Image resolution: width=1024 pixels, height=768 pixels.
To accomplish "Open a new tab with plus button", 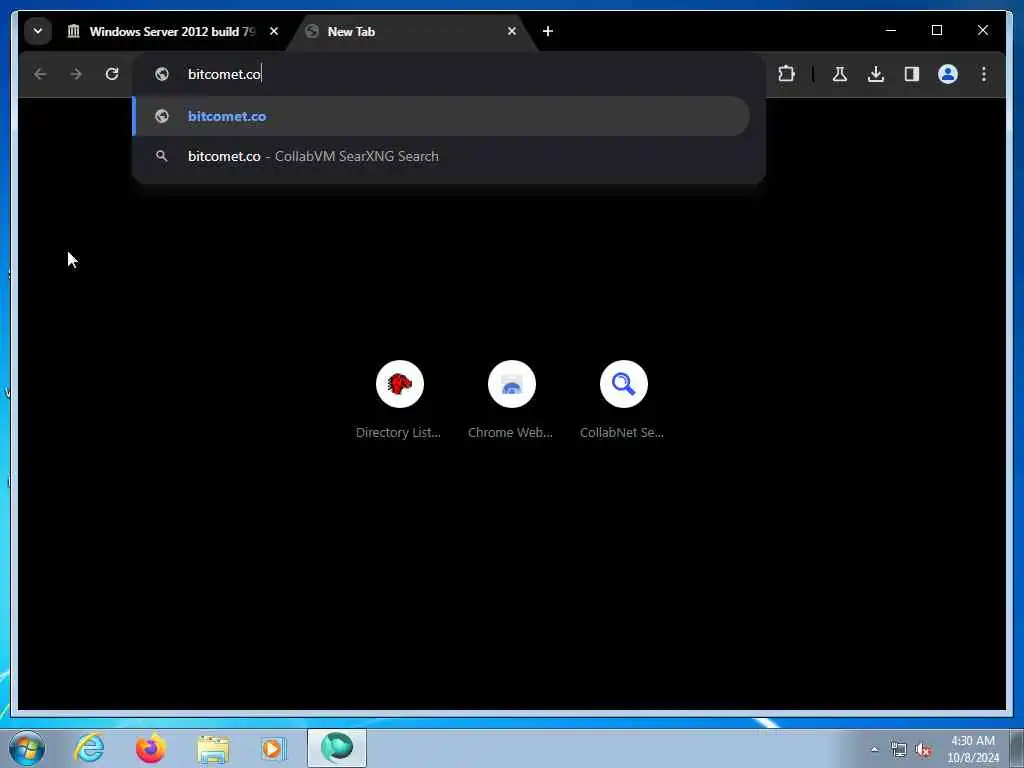I will coord(548,31).
